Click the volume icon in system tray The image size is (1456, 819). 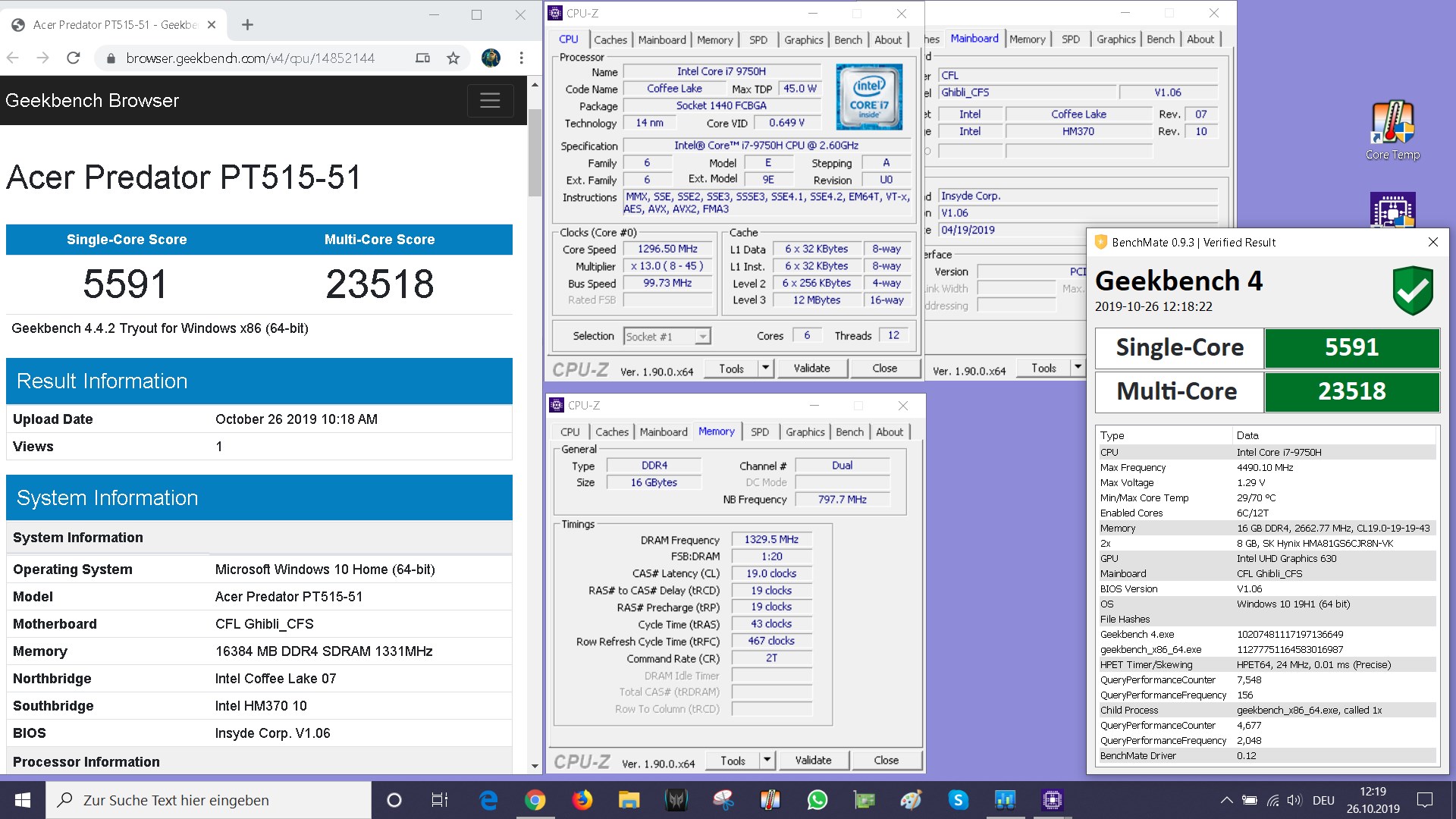pos(1294,800)
